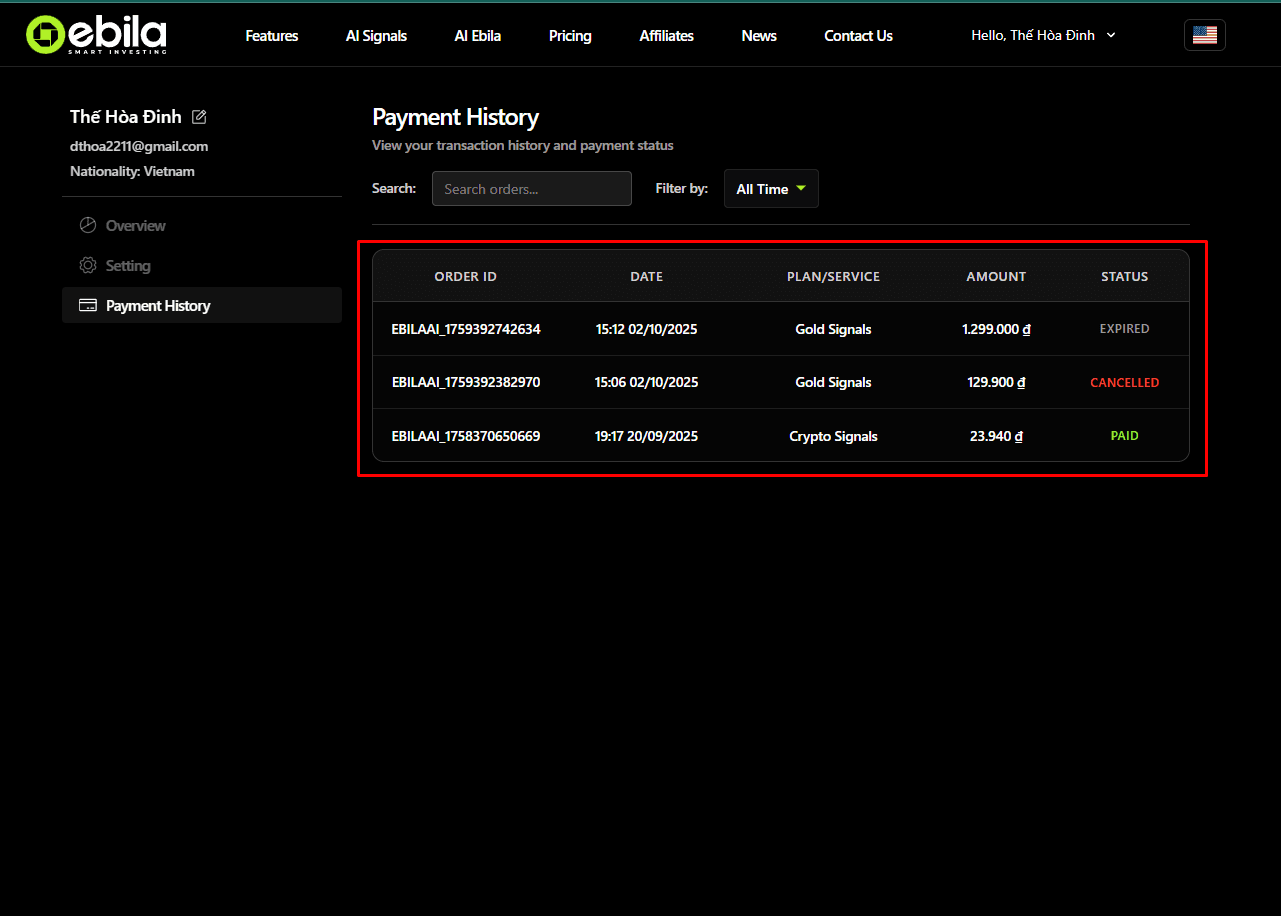Screen dimensions: 1281x916
Task: Click the Search orders input field
Action: (x=531, y=188)
